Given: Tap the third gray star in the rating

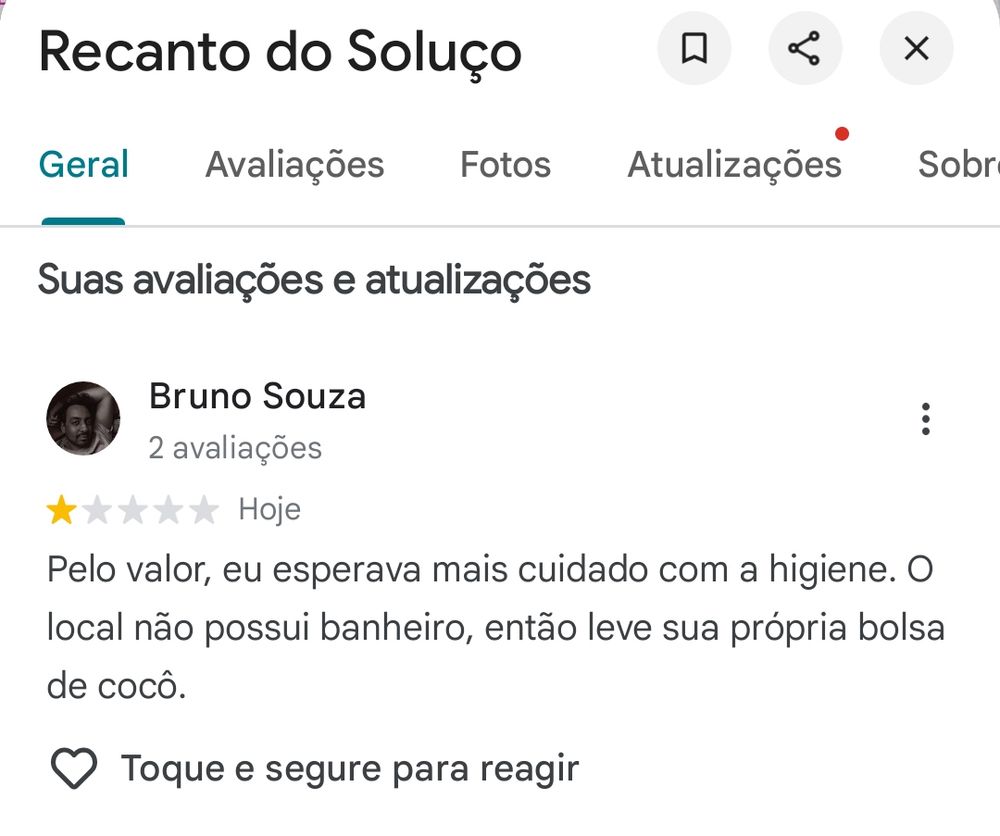Looking at the screenshot, I should [x=134, y=509].
